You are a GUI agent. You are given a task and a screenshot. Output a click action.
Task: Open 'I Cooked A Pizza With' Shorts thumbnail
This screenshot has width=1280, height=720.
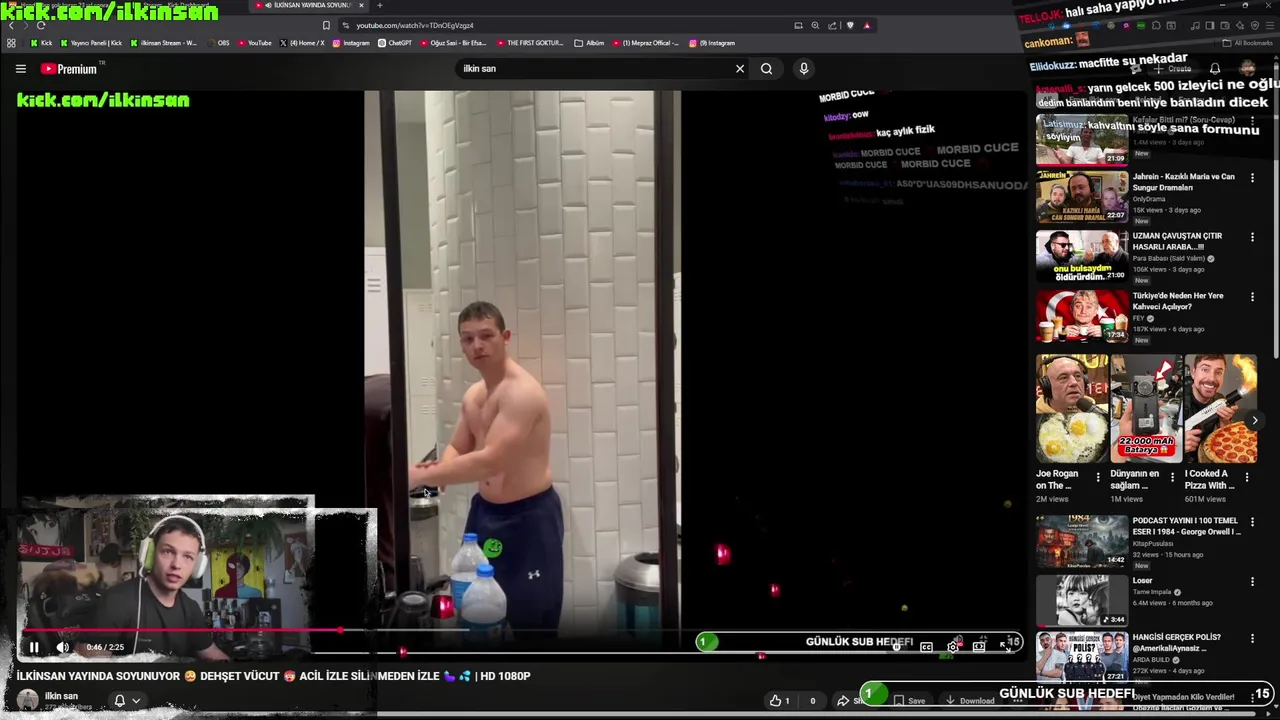point(1221,408)
